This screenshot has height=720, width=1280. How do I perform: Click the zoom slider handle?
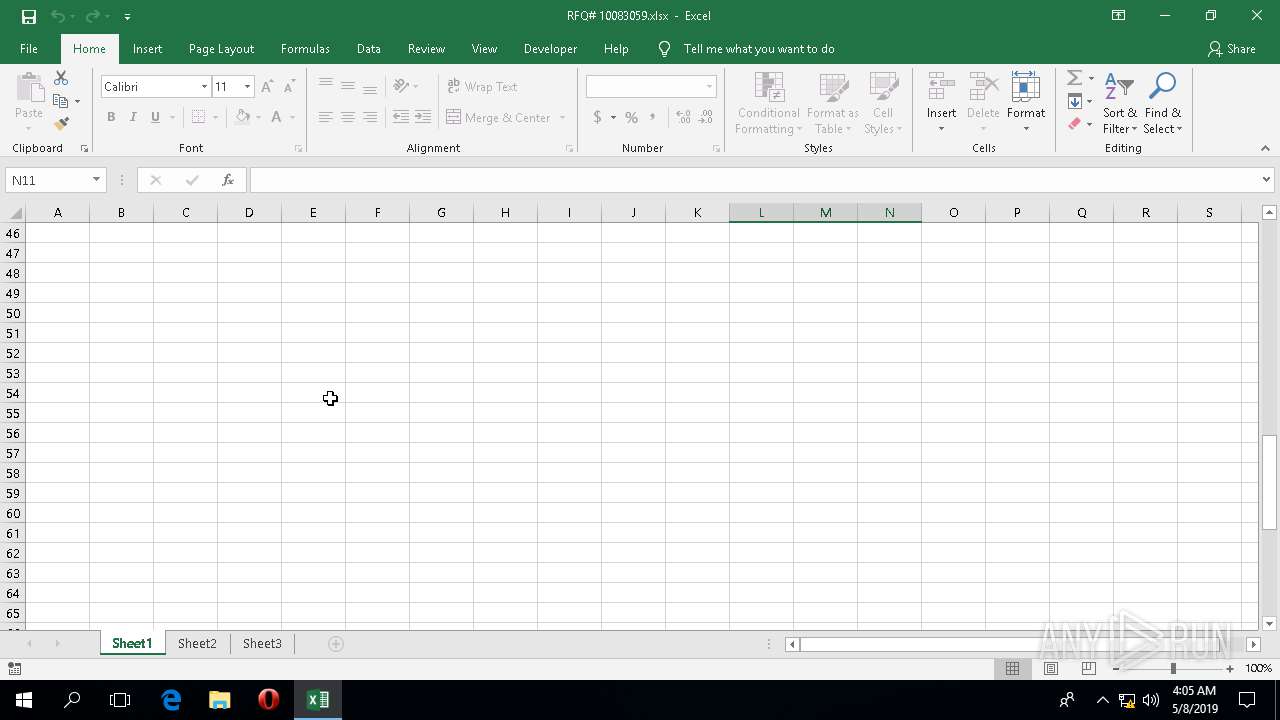[1173, 668]
